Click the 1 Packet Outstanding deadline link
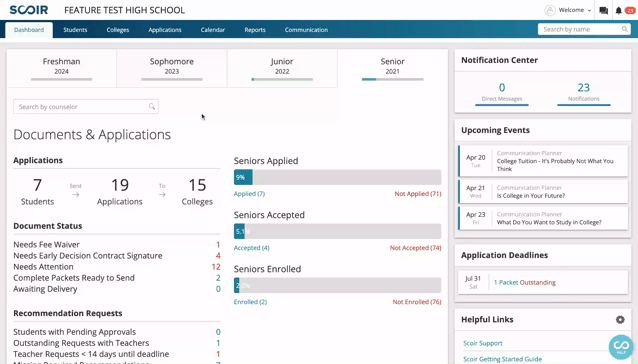This screenshot has width=638, height=364. click(524, 282)
